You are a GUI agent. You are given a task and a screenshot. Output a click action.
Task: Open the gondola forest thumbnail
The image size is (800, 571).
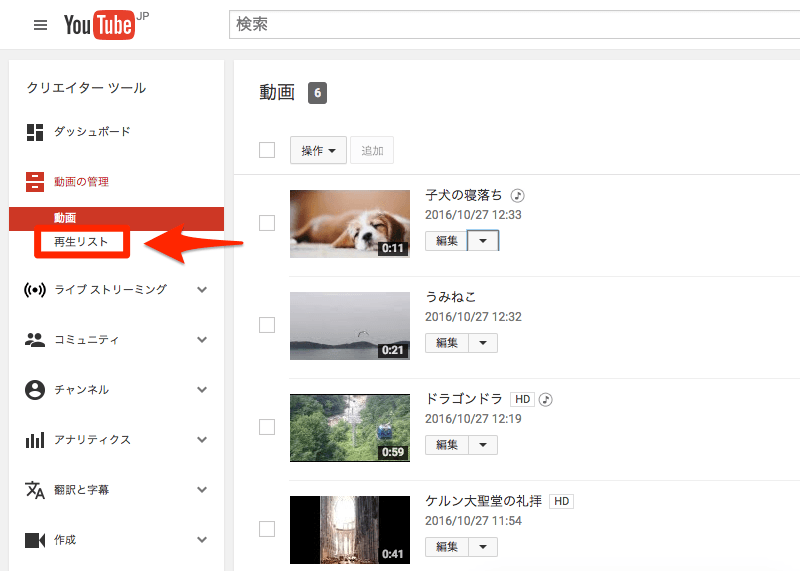350,428
